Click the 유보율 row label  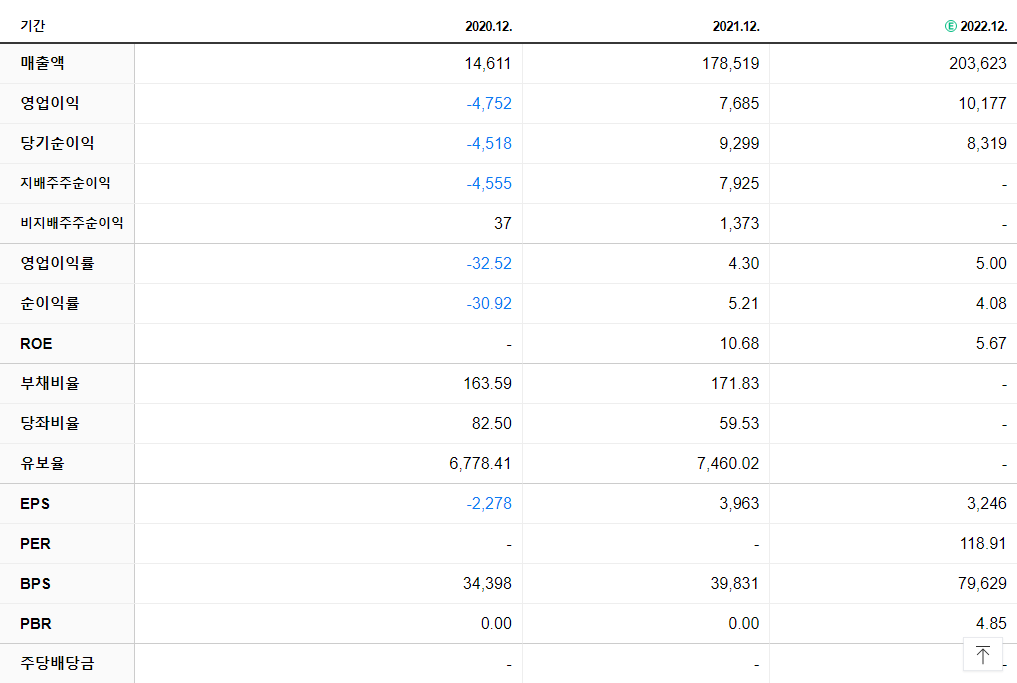pos(42,463)
